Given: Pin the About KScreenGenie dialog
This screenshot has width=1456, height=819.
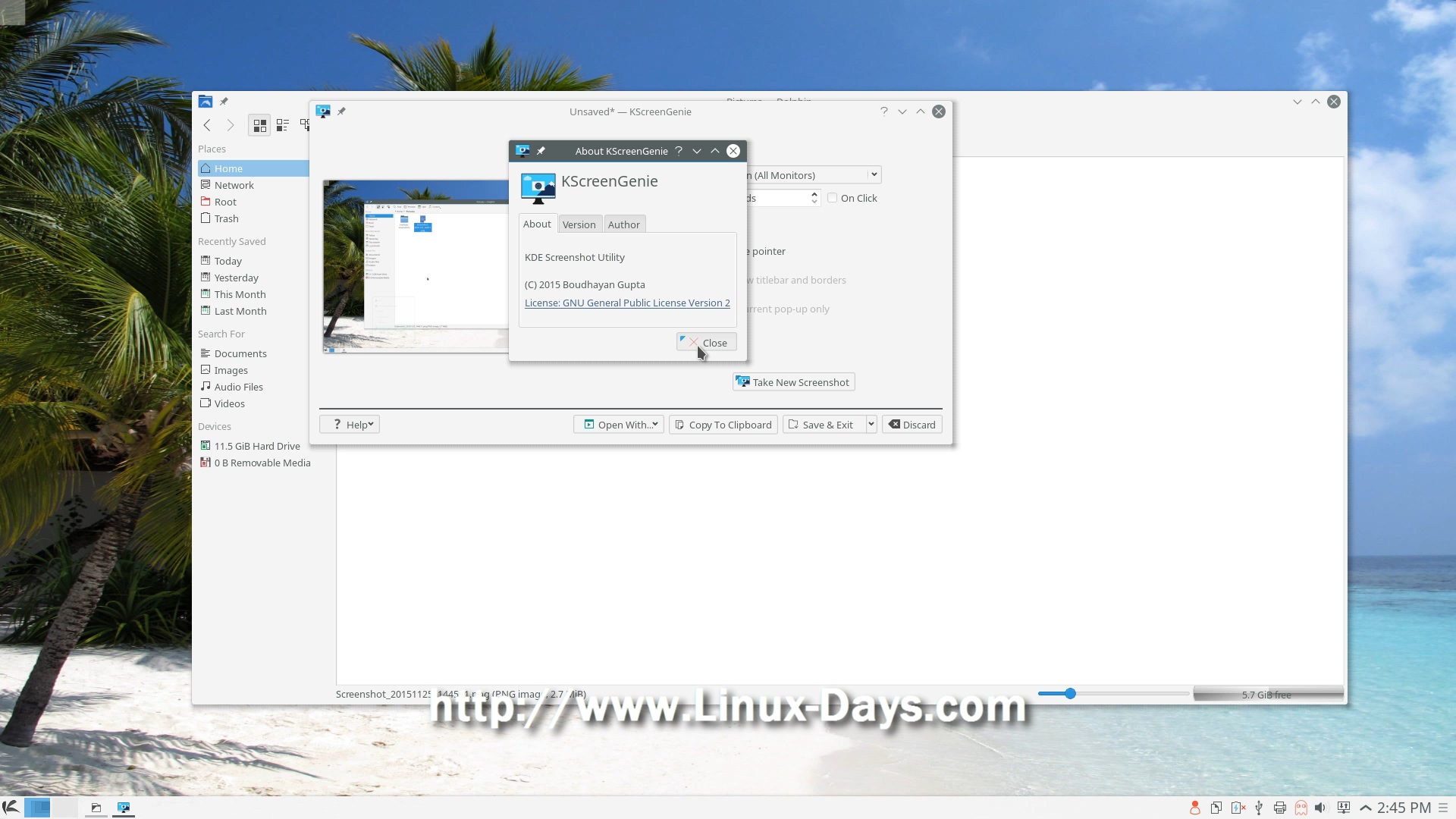Looking at the screenshot, I should 541,151.
